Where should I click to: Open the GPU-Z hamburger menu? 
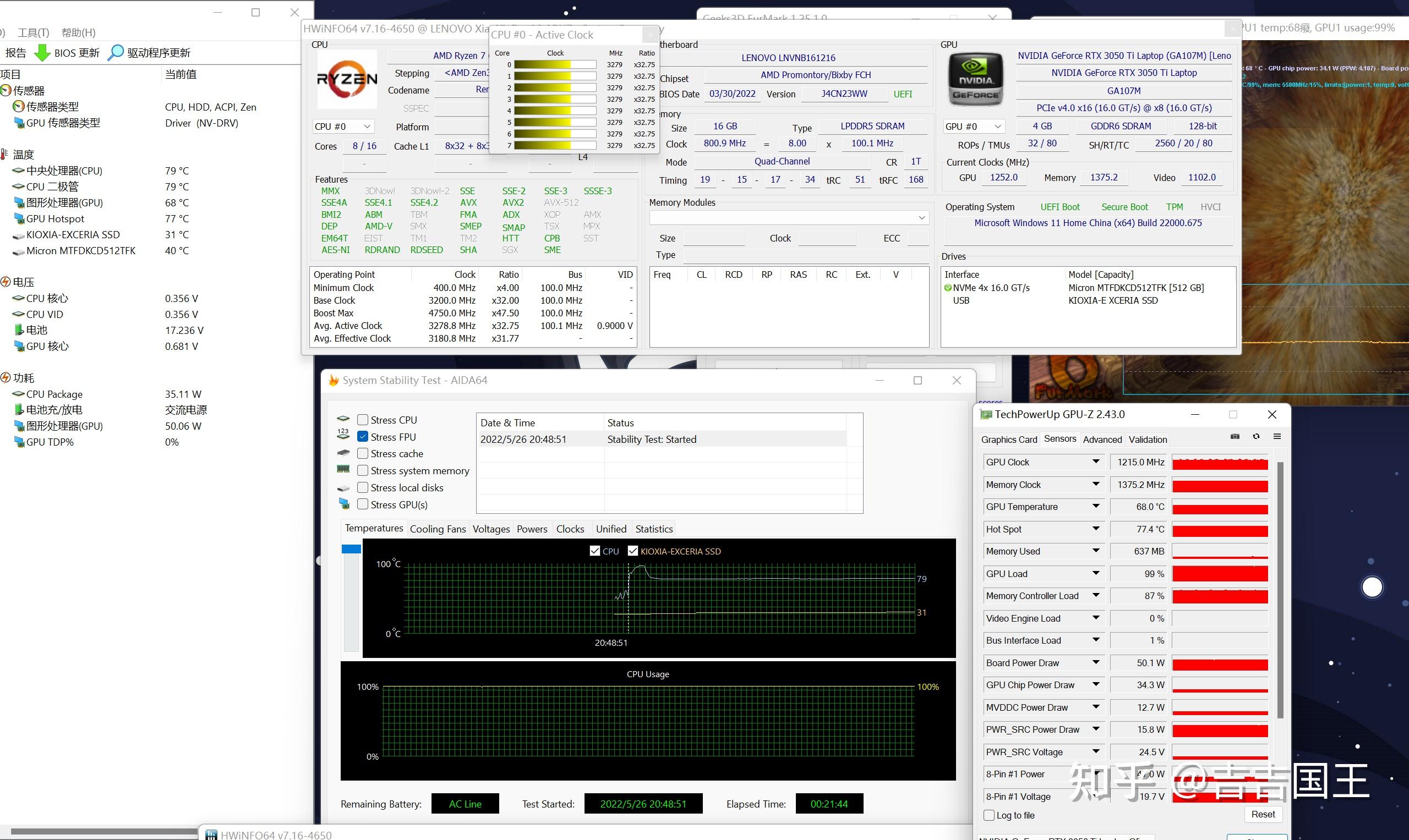(1277, 436)
